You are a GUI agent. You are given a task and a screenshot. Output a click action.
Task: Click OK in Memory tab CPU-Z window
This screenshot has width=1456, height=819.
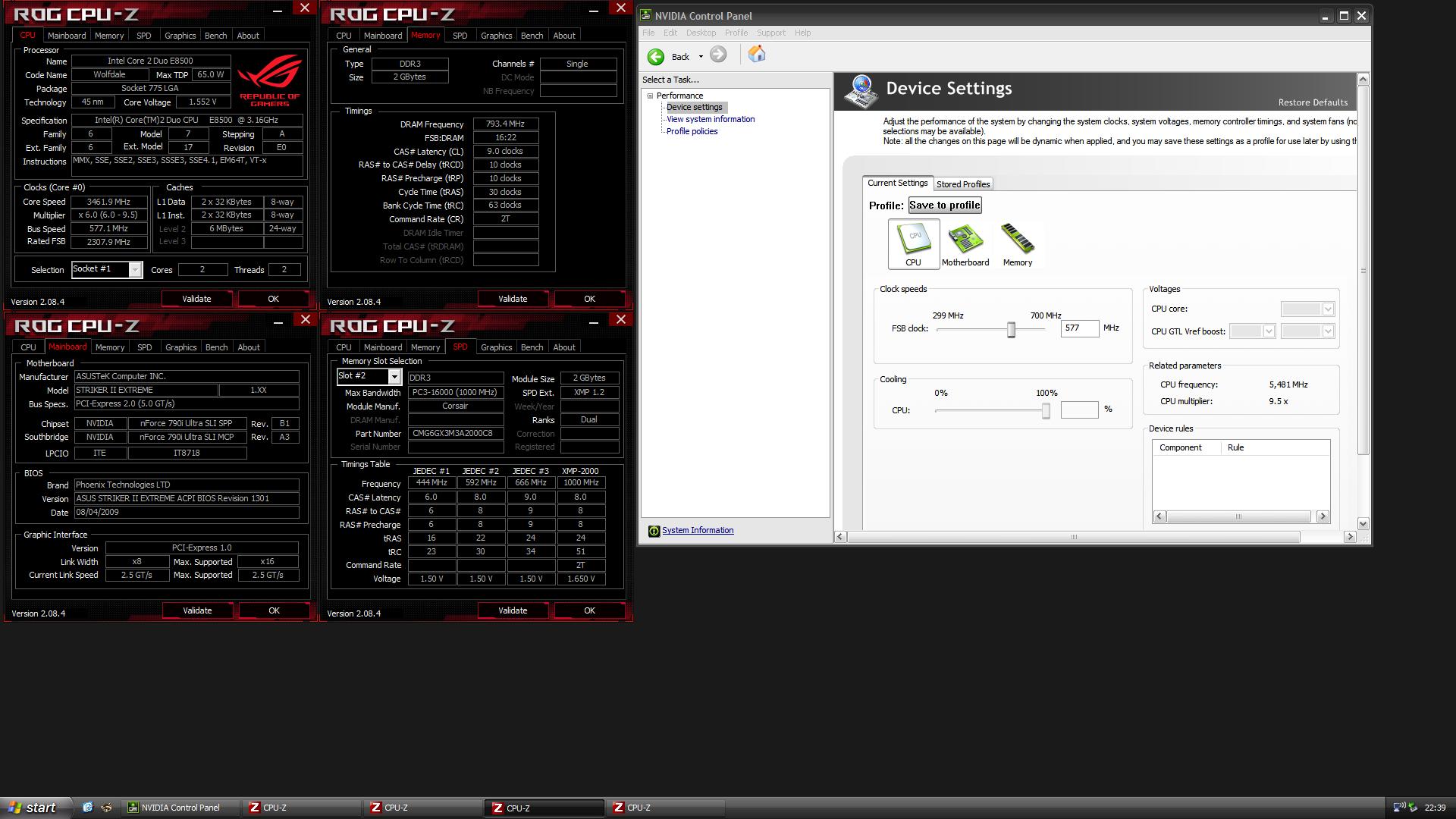(590, 299)
